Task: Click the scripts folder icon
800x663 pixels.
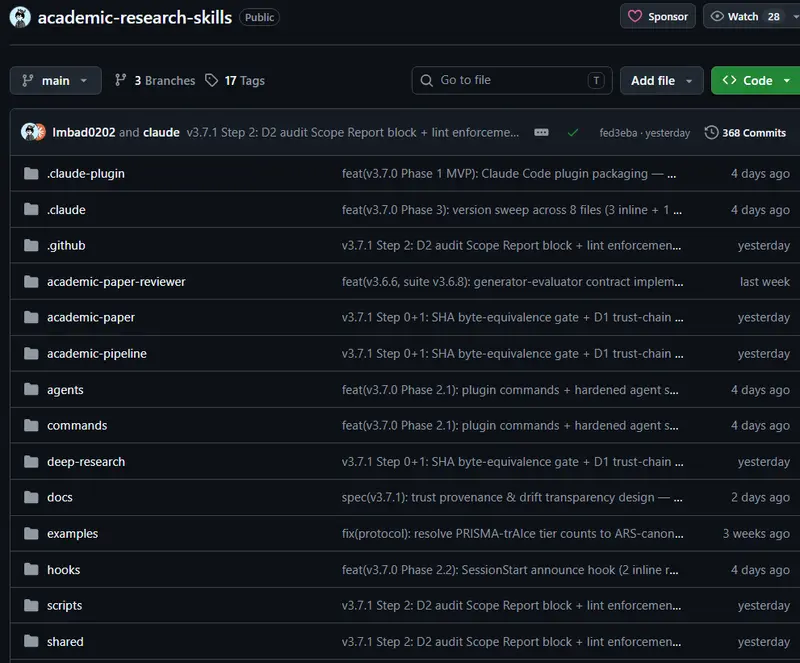Action: 31,605
